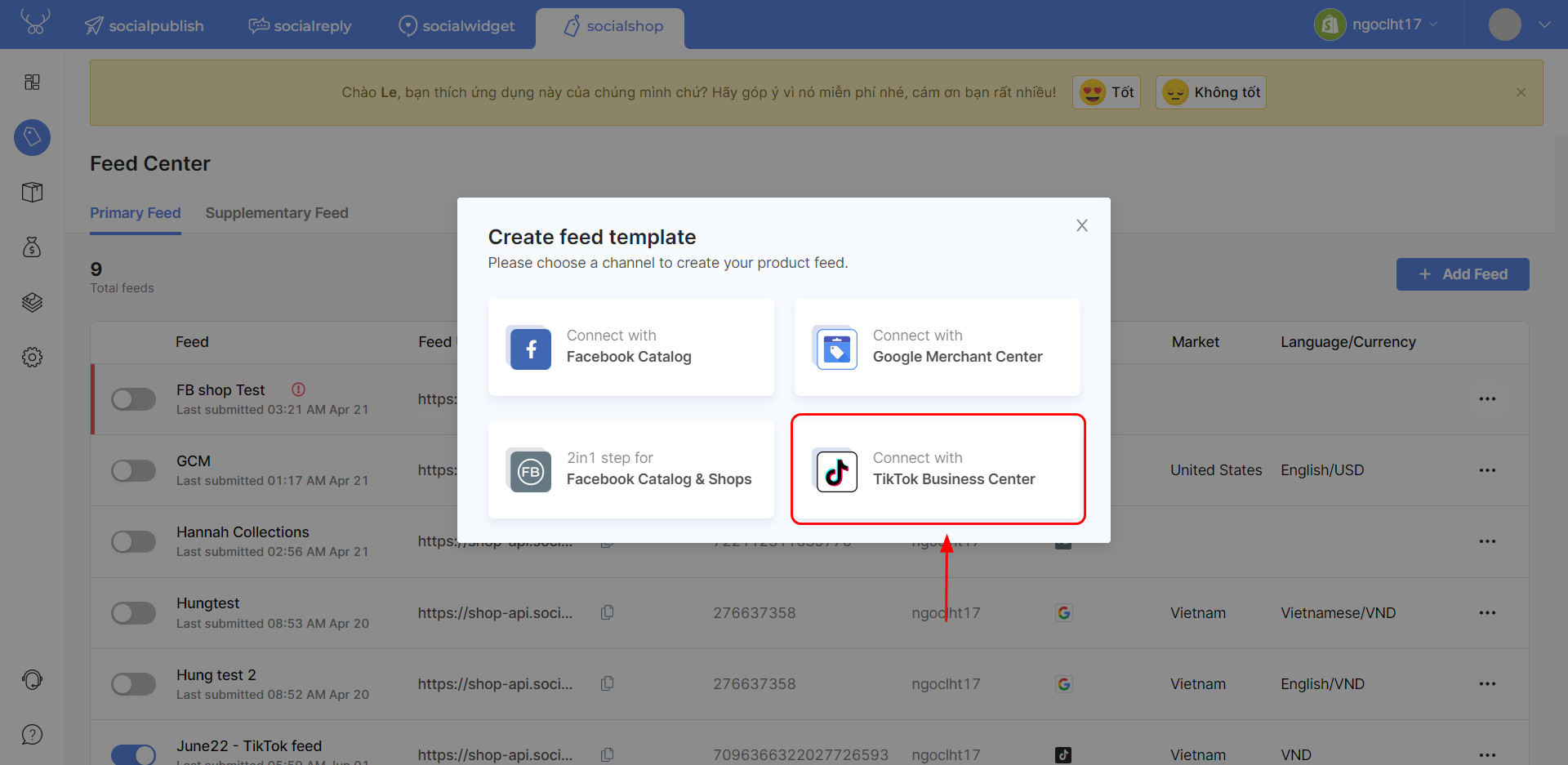Click the Google channel icon for Hung test 2

1063,683
